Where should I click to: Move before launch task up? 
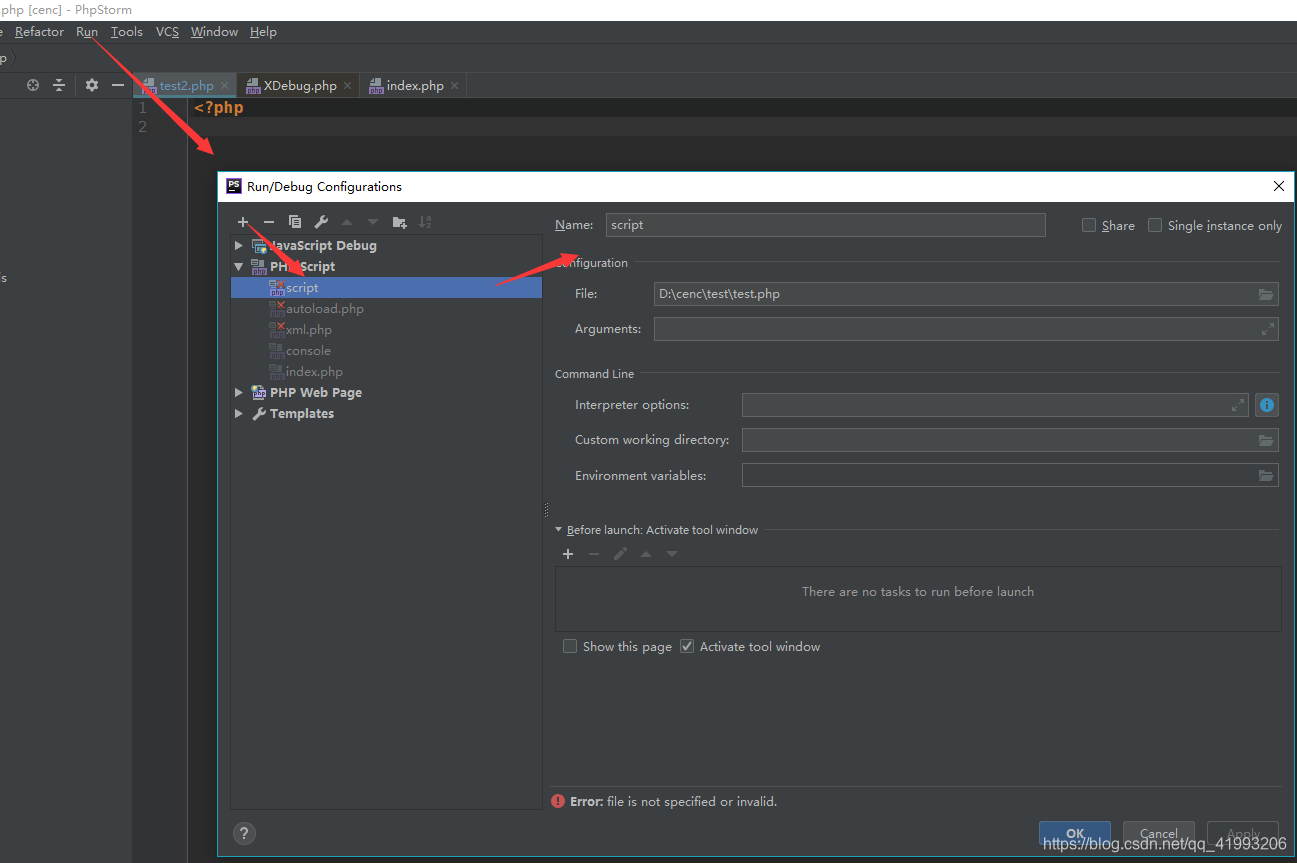tap(646, 554)
